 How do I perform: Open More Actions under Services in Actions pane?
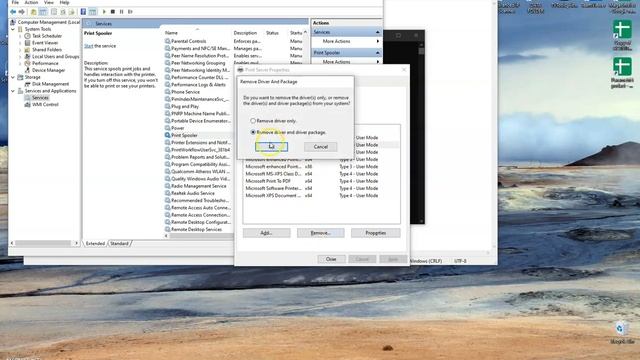346,41
